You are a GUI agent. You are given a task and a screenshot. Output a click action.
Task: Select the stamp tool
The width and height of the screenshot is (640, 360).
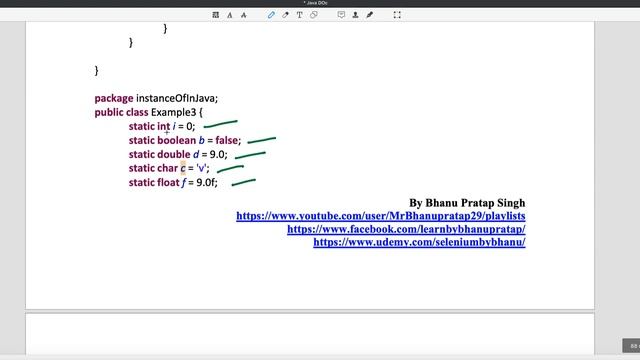356,15
